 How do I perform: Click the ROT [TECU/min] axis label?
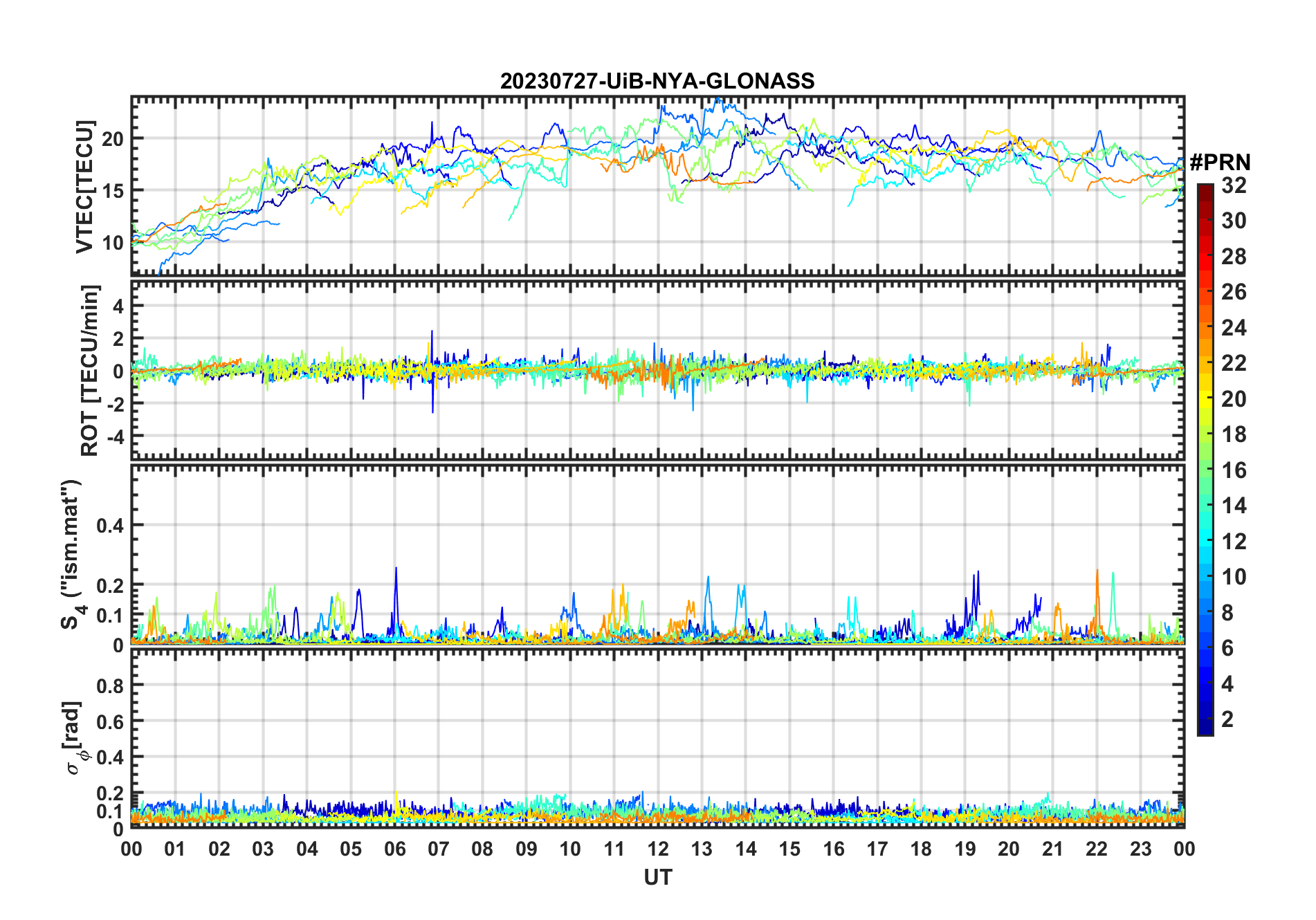click(90, 370)
